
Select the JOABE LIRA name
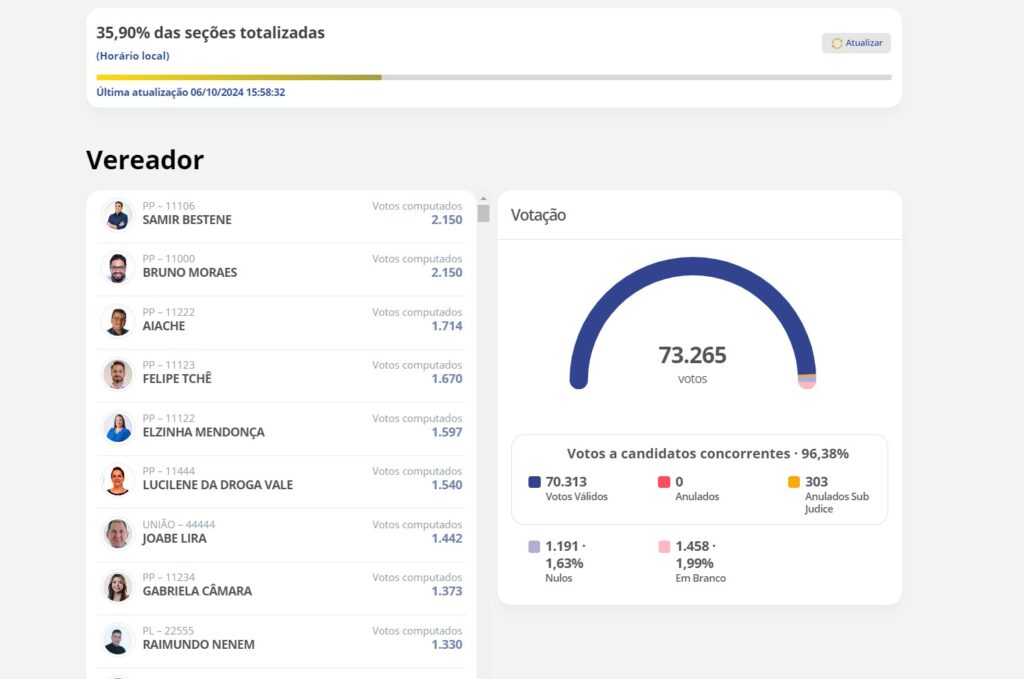point(174,539)
